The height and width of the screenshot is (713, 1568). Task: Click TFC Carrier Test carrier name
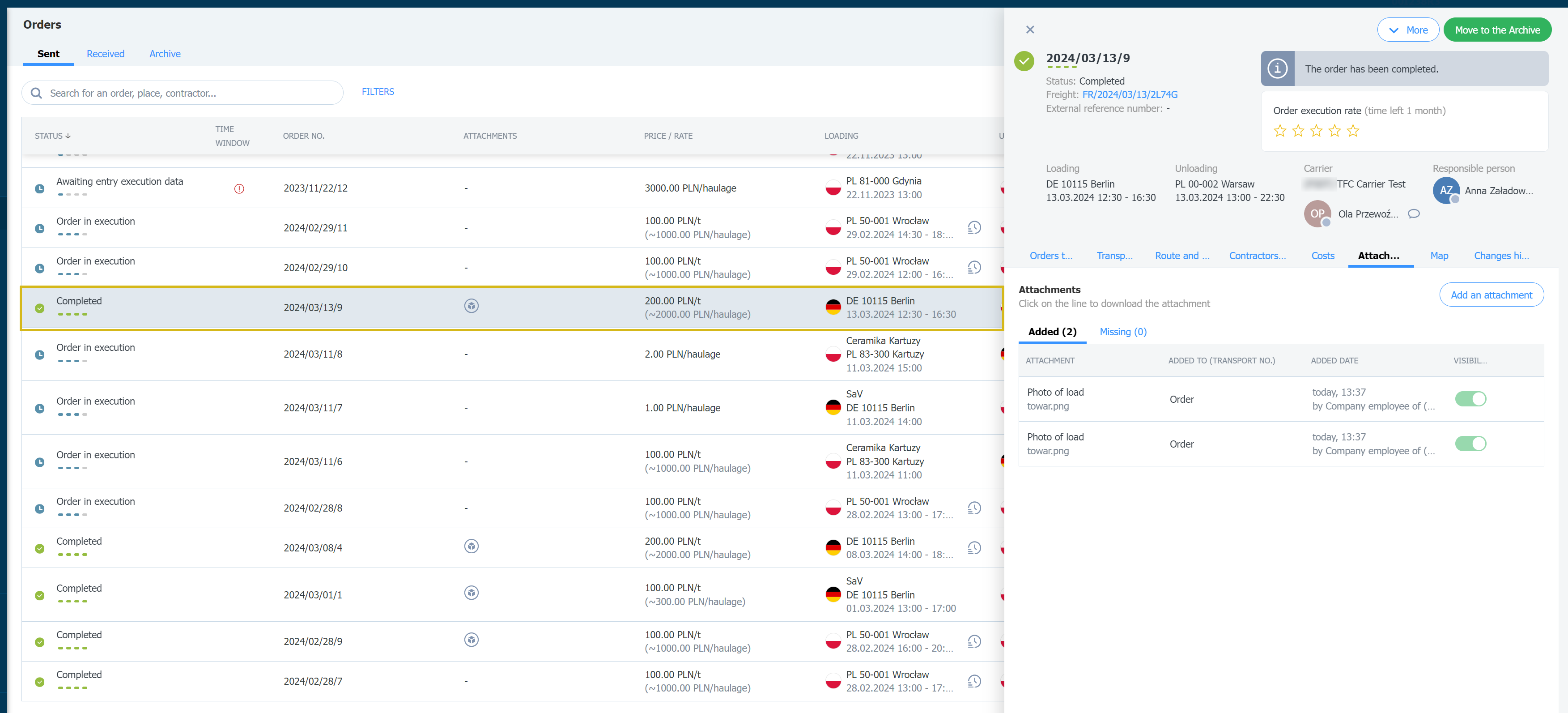tap(1371, 184)
